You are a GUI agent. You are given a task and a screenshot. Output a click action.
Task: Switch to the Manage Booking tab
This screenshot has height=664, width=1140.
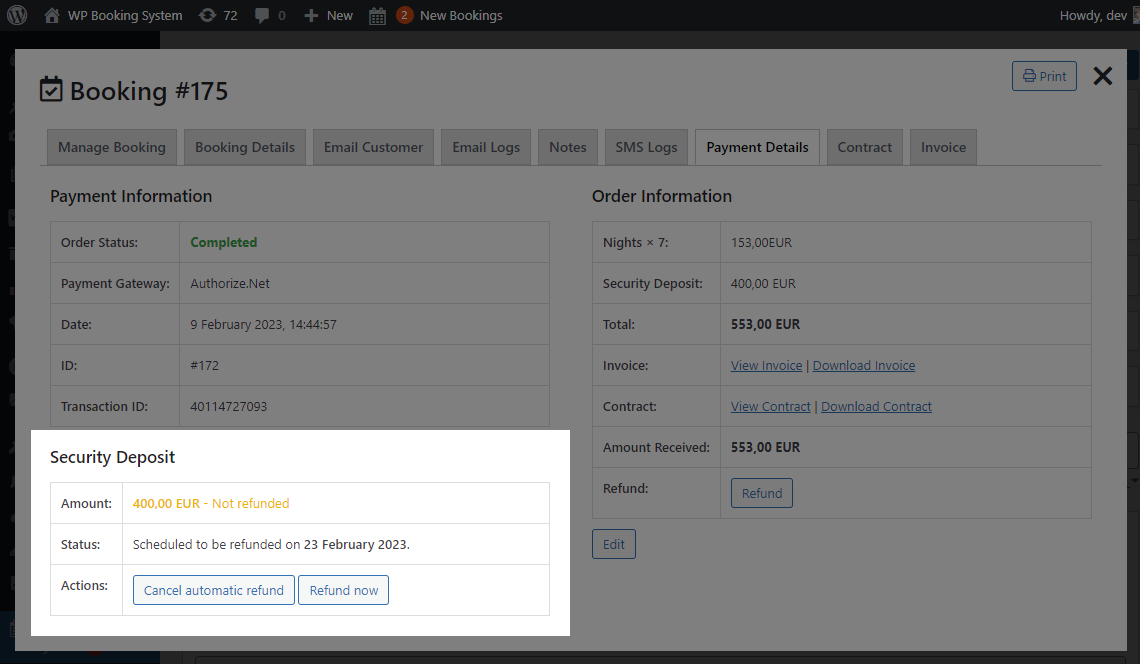112,147
